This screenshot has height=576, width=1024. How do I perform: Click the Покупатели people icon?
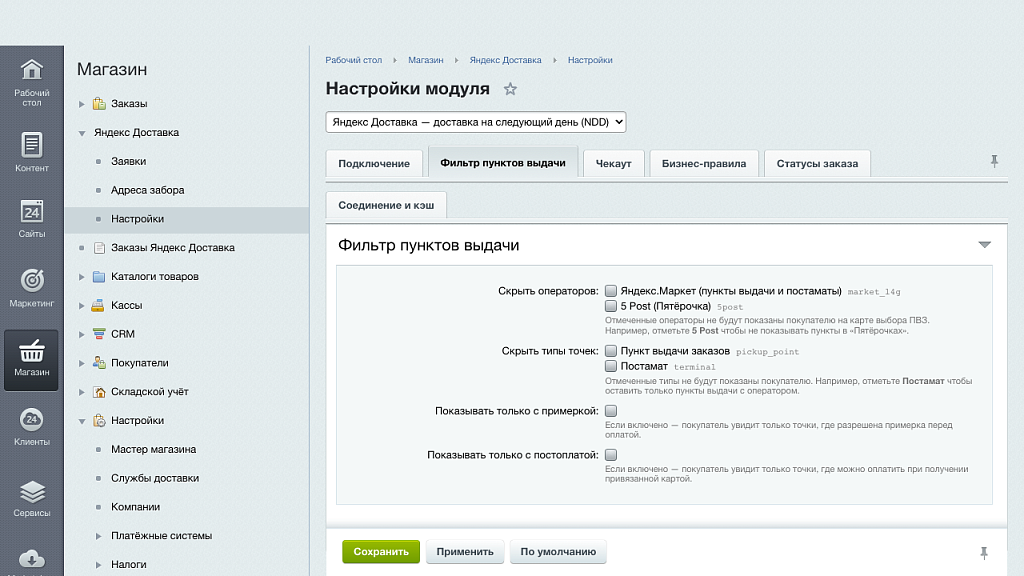99,362
